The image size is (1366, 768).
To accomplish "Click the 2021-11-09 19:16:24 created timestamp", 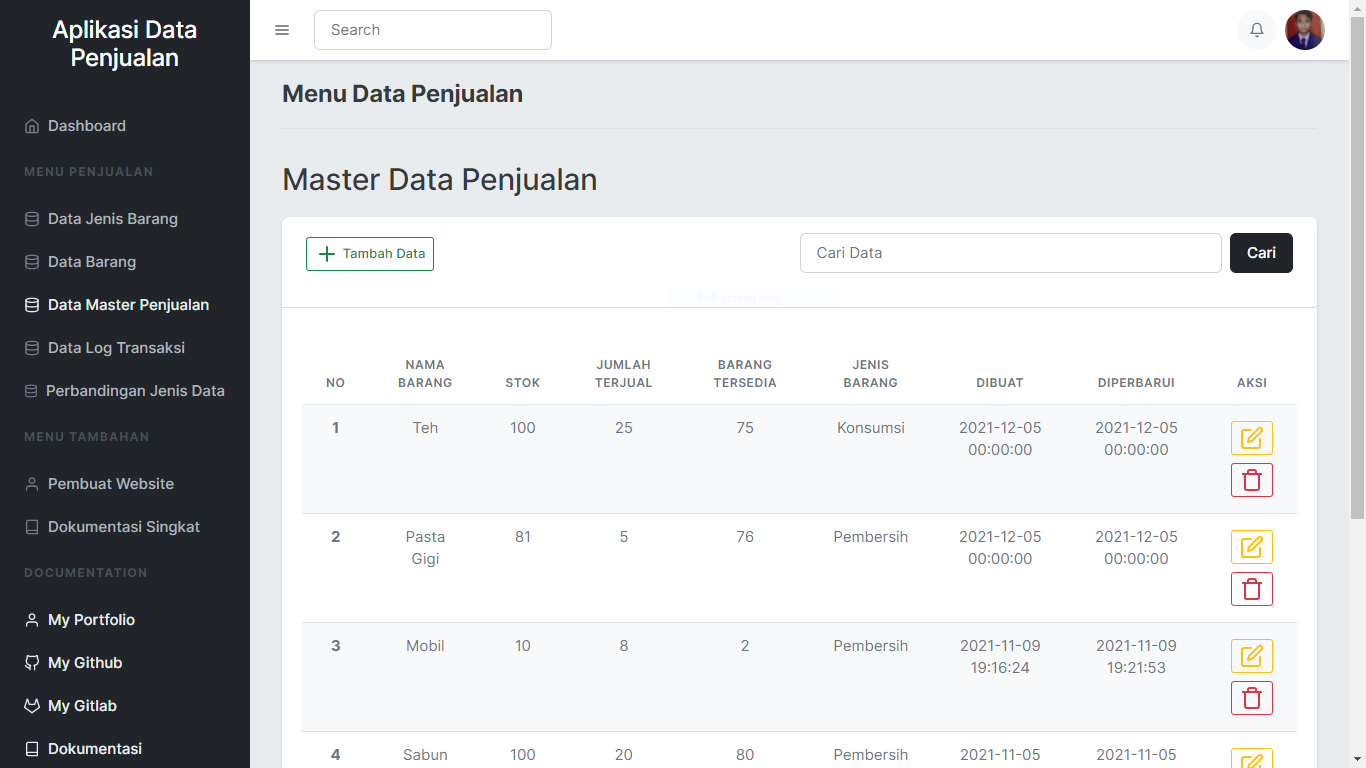I will click(x=1000, y=657).
